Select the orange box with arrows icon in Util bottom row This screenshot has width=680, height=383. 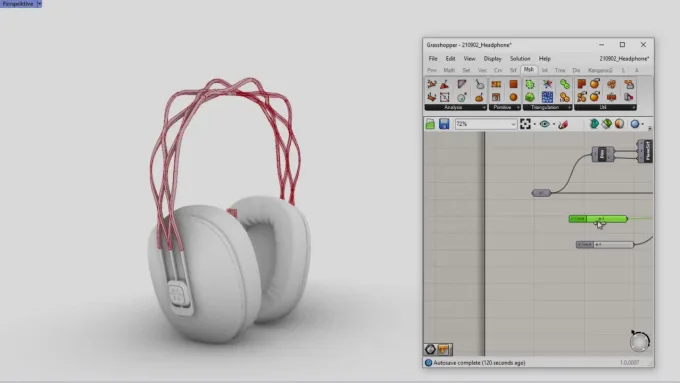[611, 97]
